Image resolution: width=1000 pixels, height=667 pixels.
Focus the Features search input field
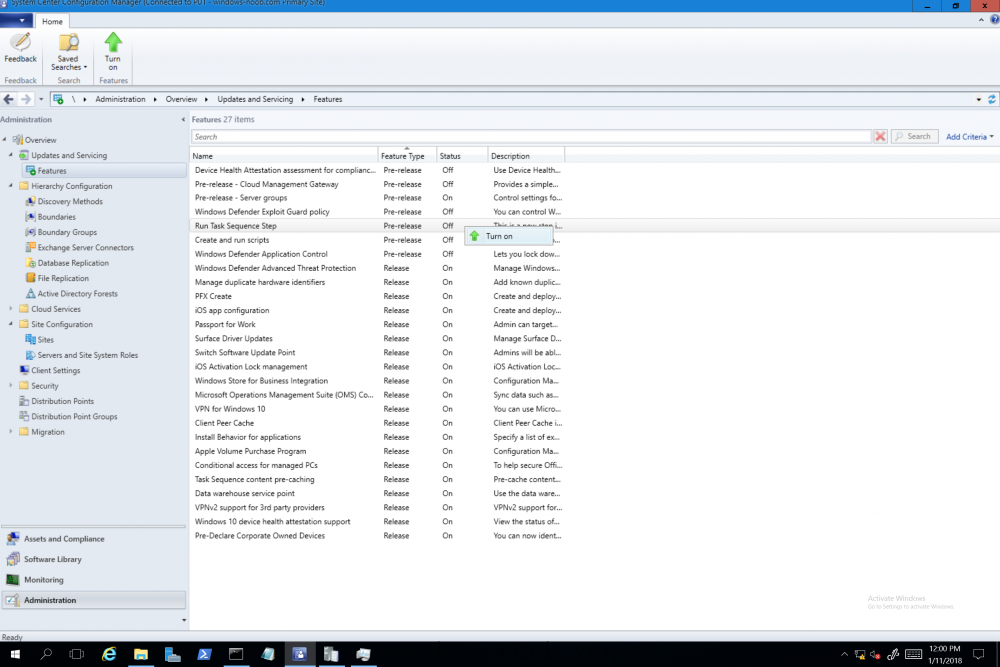pos(531,136)
